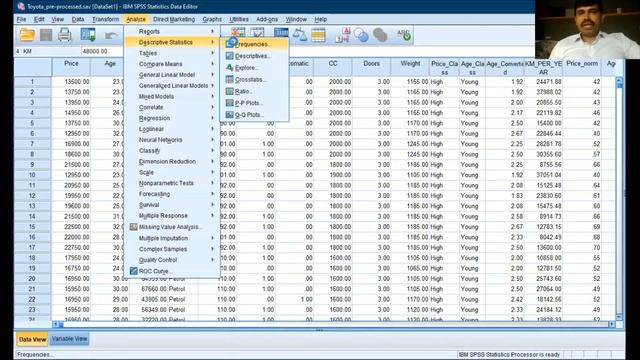Select the Price column header
Viewport: 640px width, 360px height.
click(x=71, y=67)
